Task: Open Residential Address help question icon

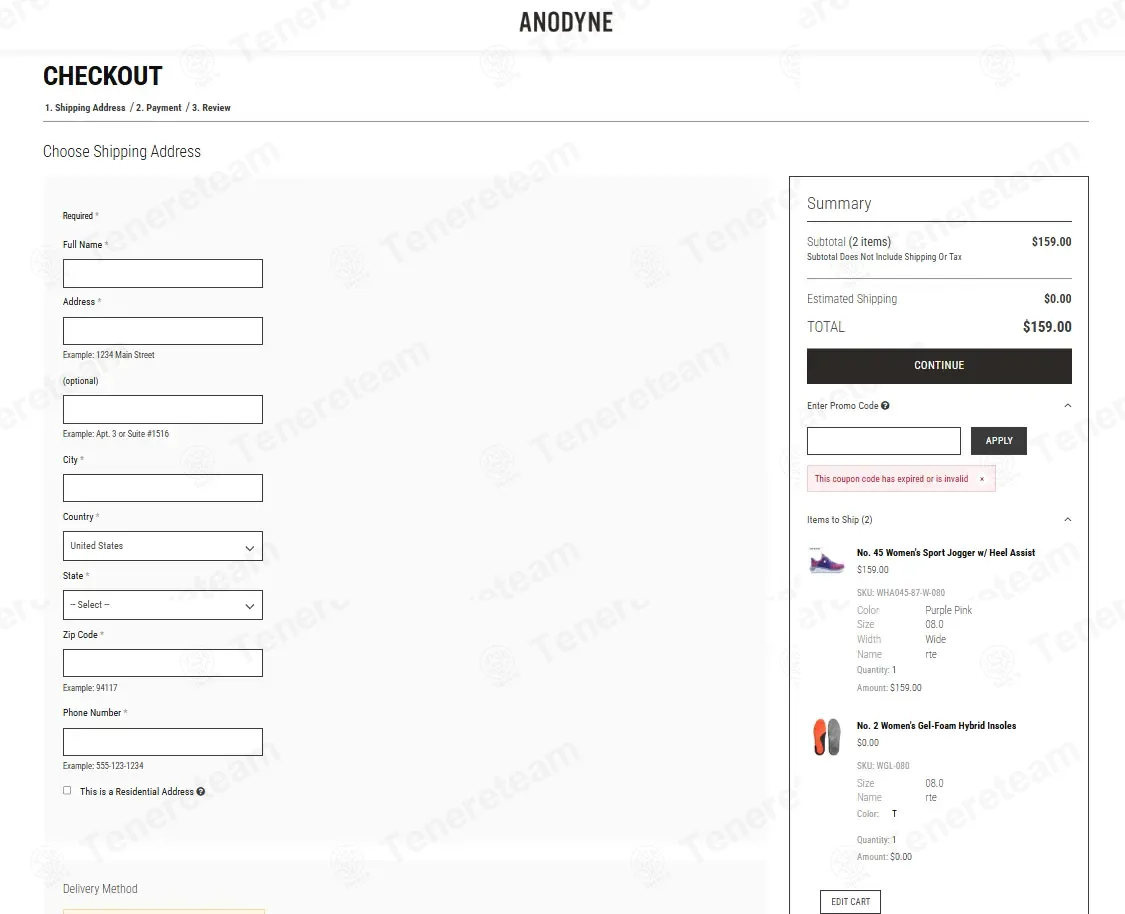Action: pyautogui.click(x=201, y=791)
